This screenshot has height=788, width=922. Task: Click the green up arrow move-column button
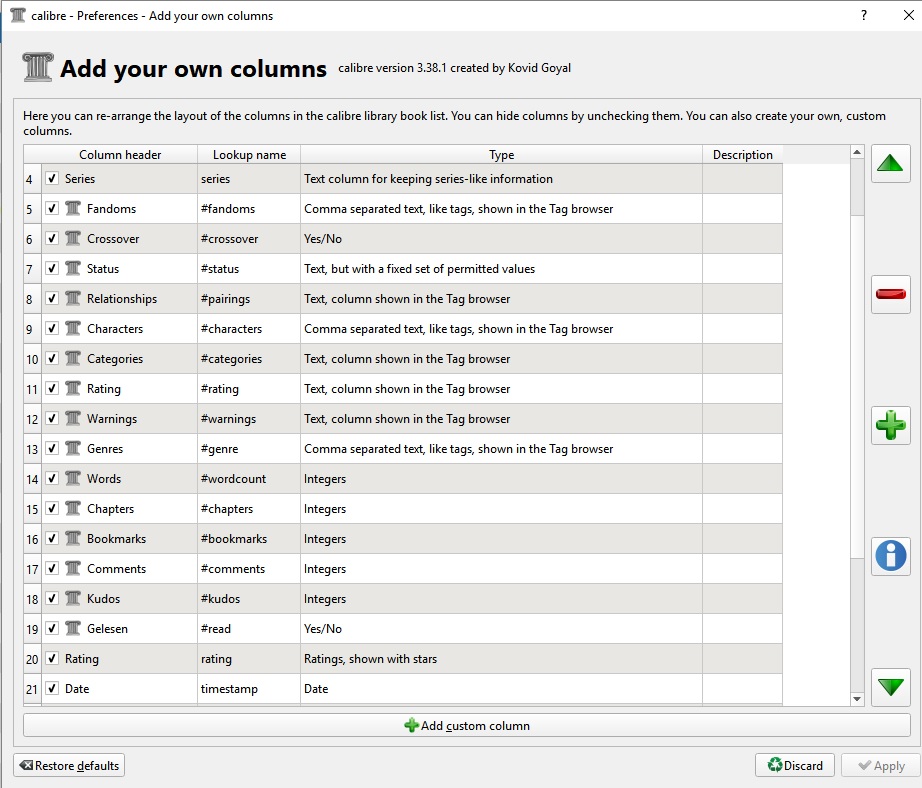890,163
